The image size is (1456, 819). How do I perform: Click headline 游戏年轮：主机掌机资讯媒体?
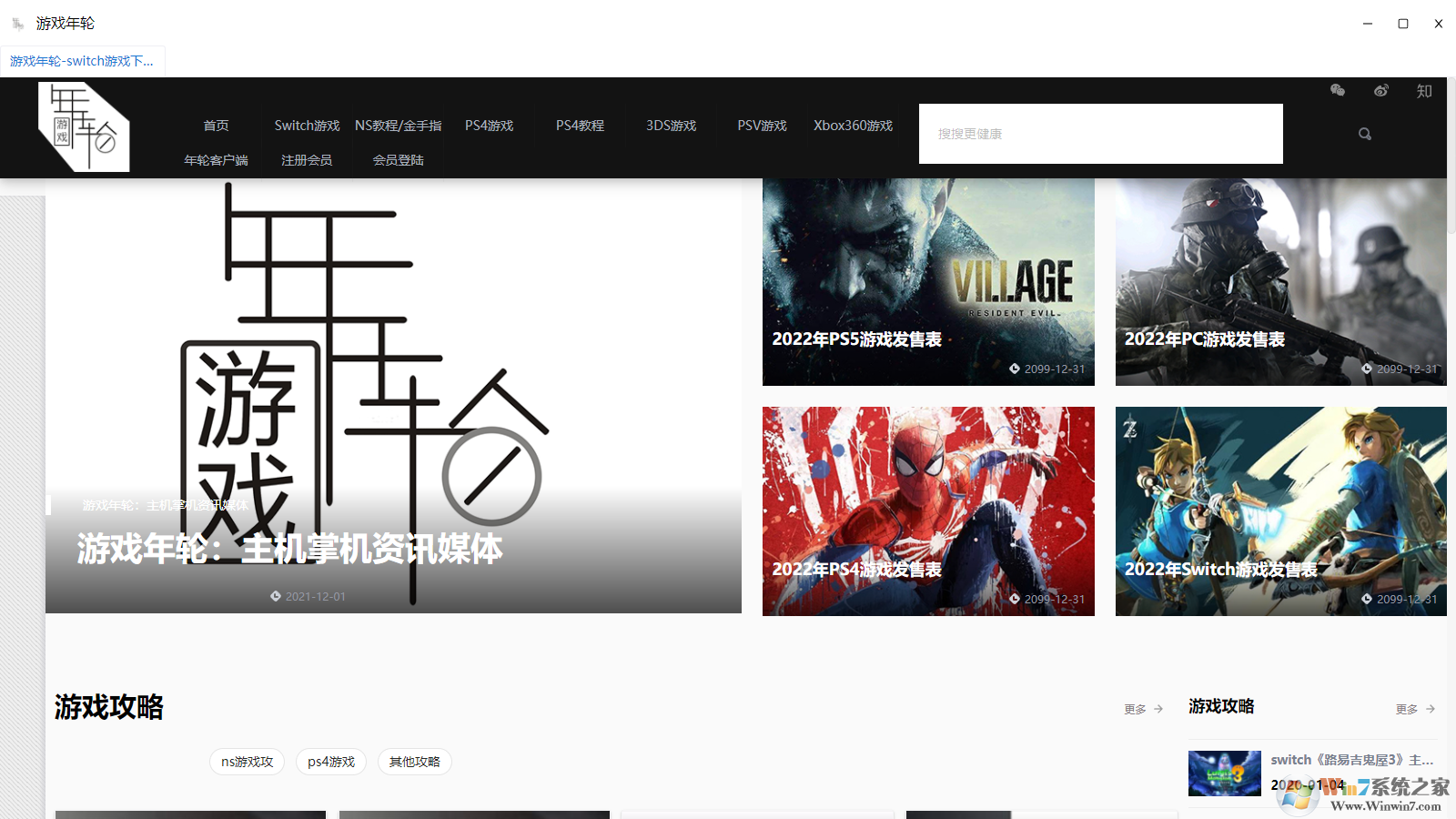(x=289, y=549)
